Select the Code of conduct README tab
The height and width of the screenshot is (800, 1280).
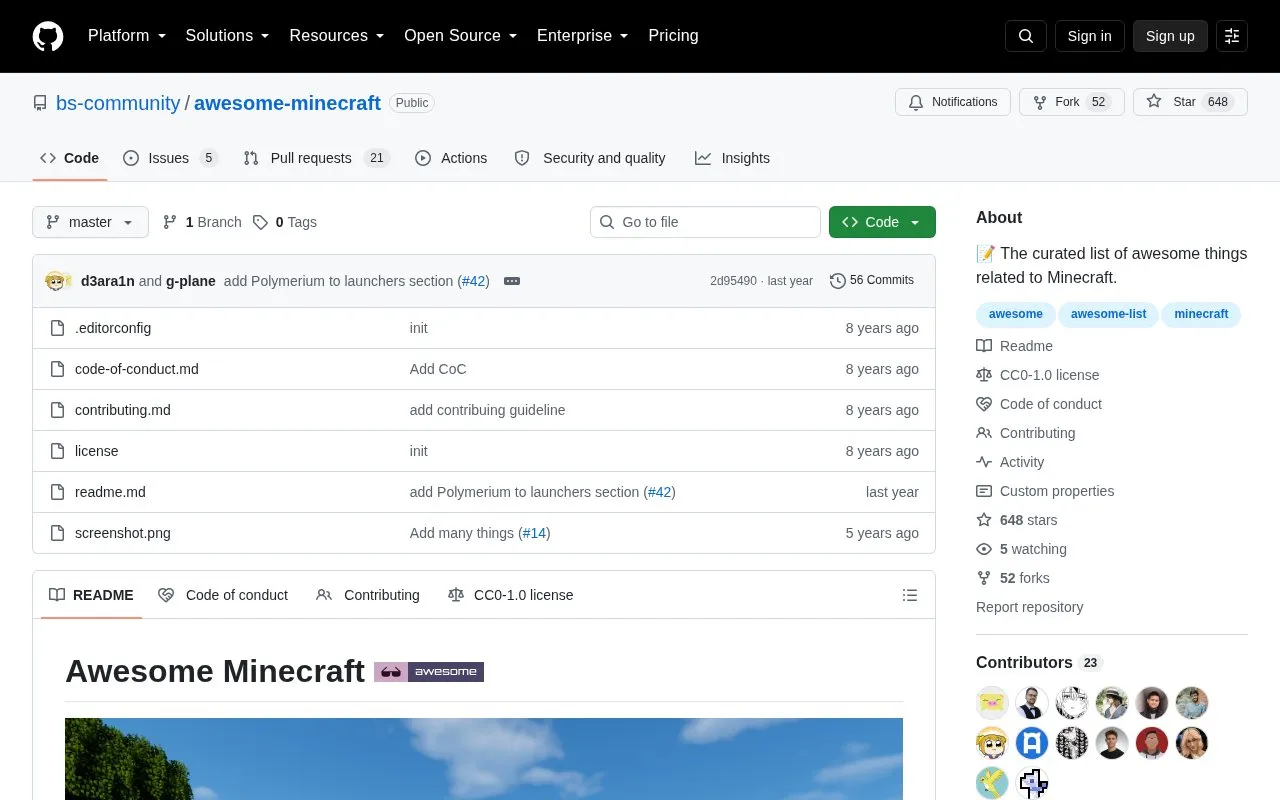[223, 595]
